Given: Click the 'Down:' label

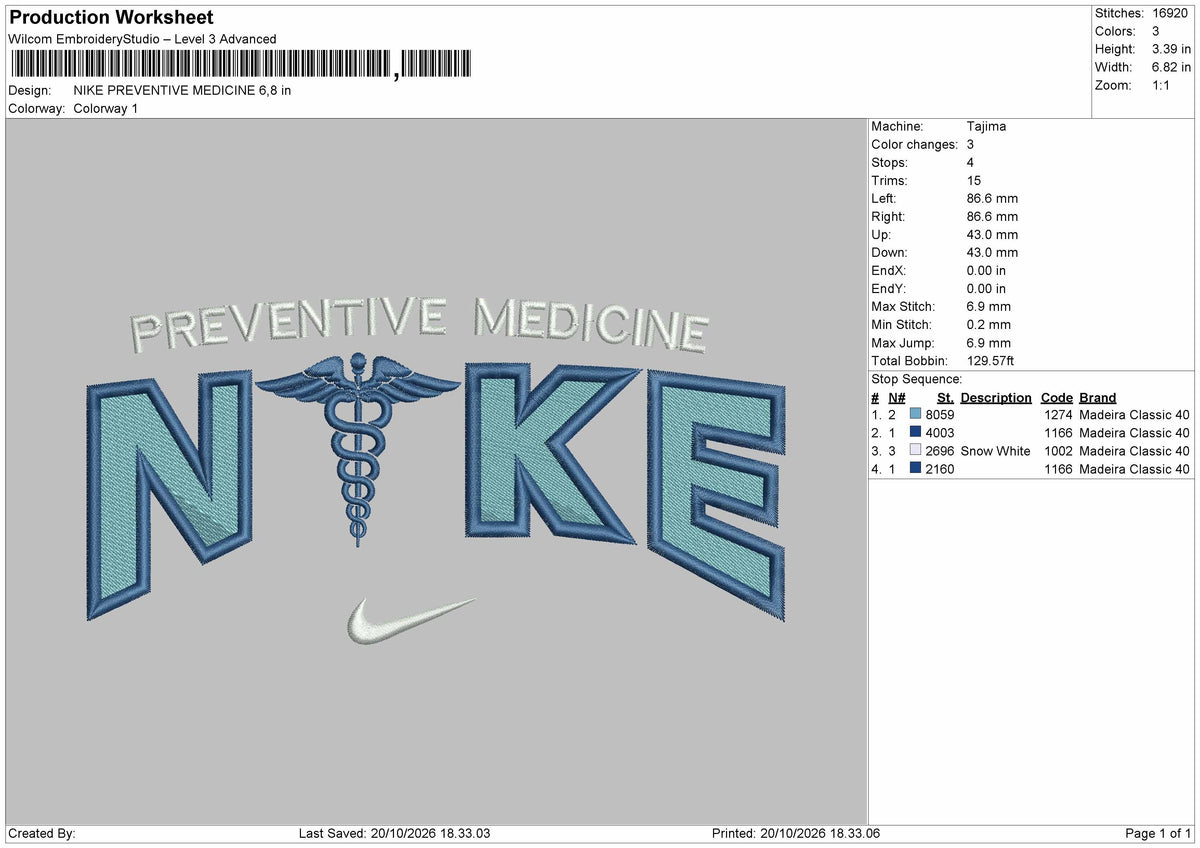Looking at the screenshot, I should click(x=890, y=253).
